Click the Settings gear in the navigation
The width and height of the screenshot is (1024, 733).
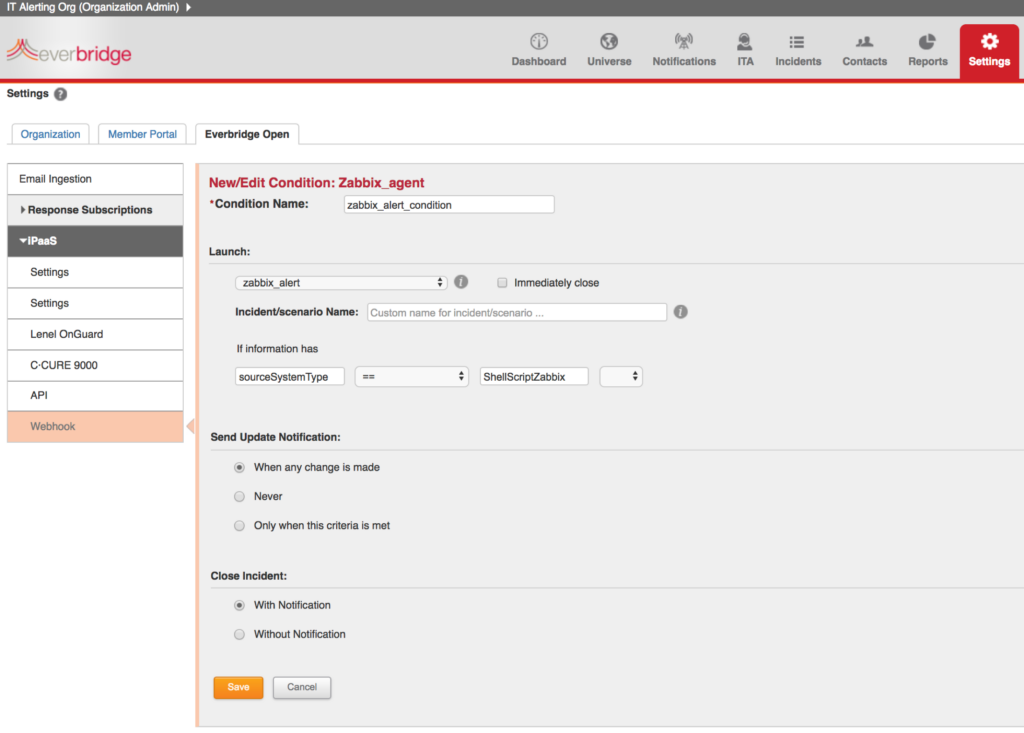click(989, 50)
